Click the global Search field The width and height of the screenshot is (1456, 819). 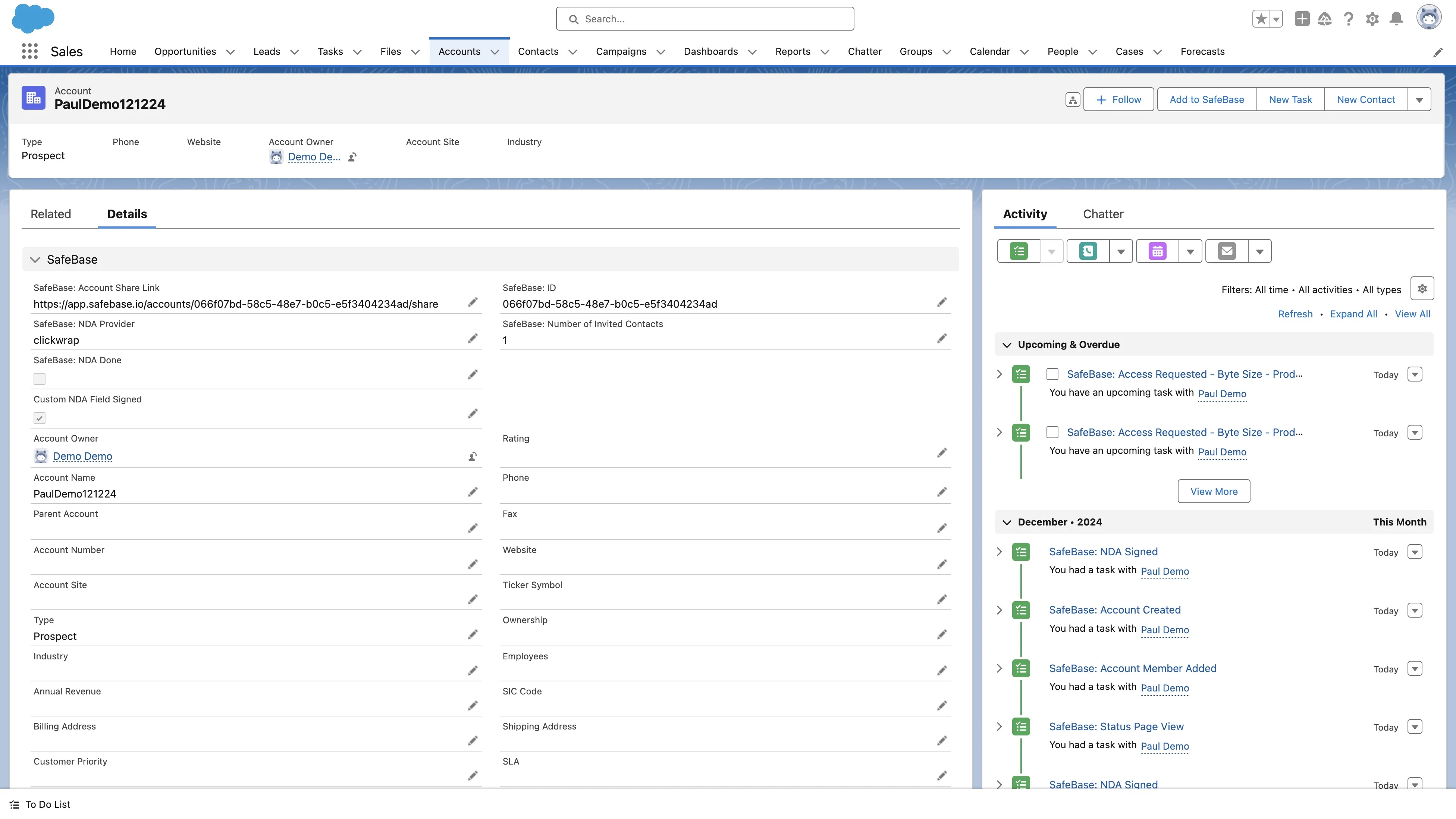705,19
